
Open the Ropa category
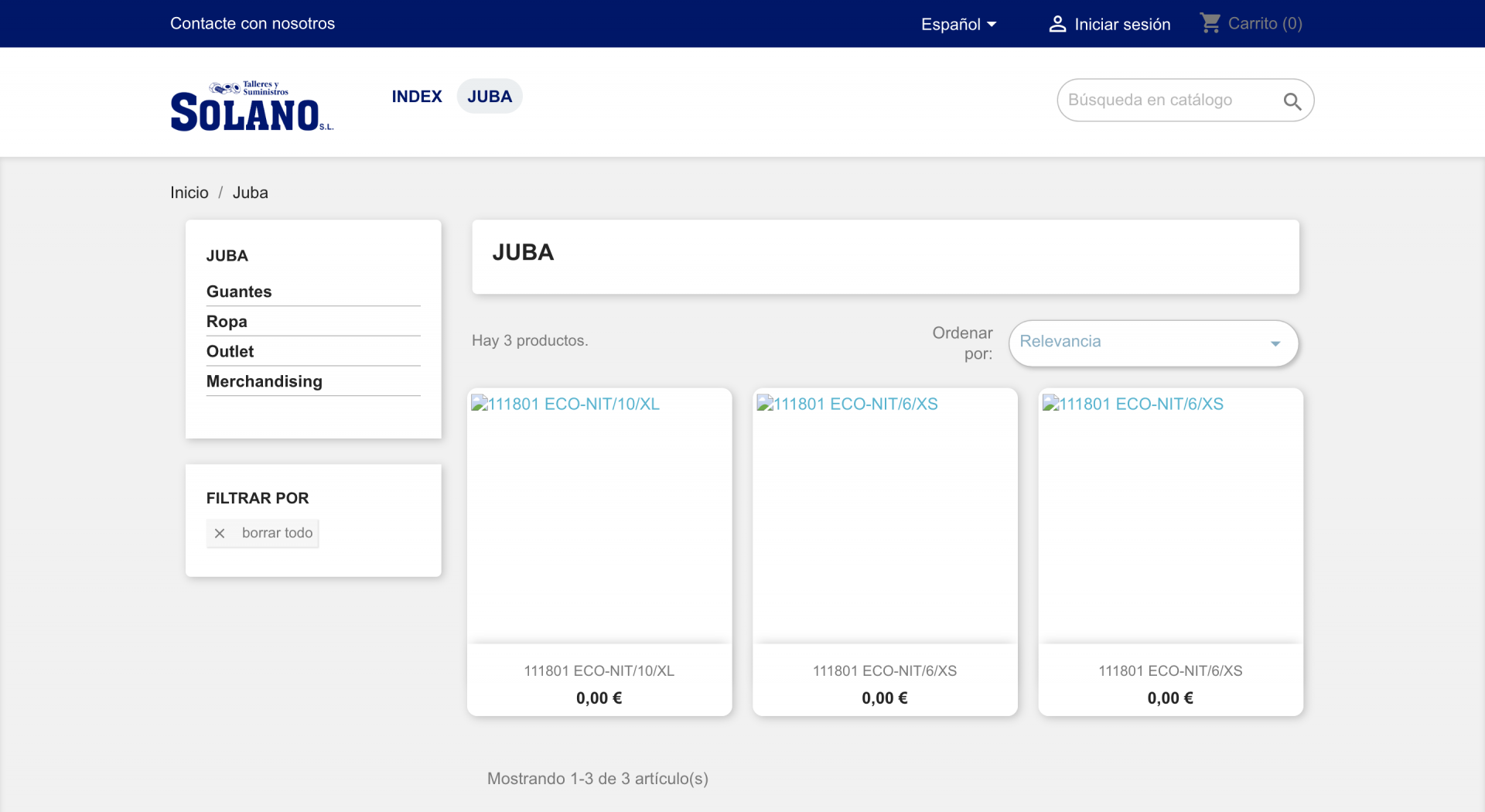[227, 321]
